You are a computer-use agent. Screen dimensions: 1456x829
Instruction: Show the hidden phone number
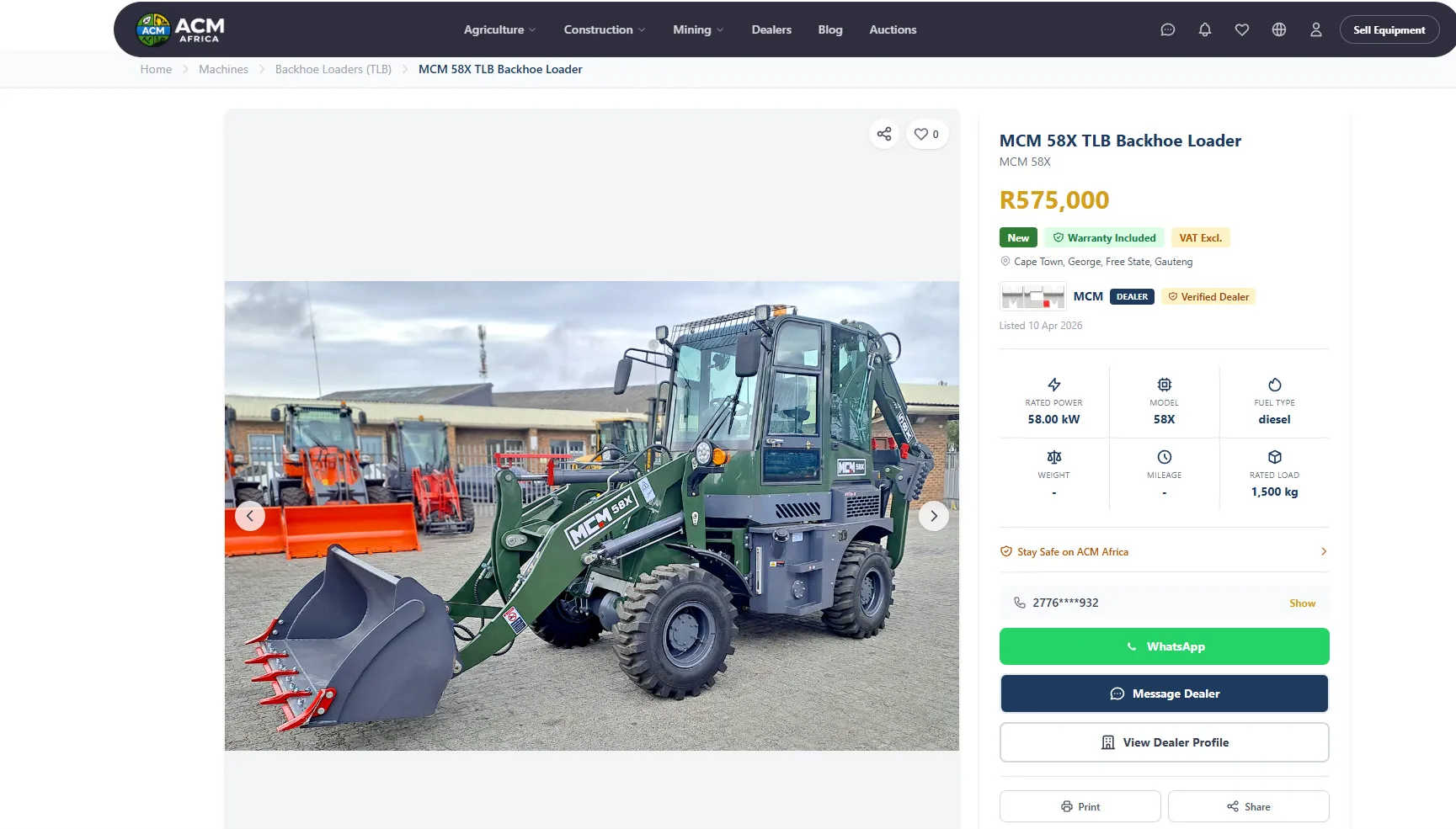click(x=1302, y=603)
